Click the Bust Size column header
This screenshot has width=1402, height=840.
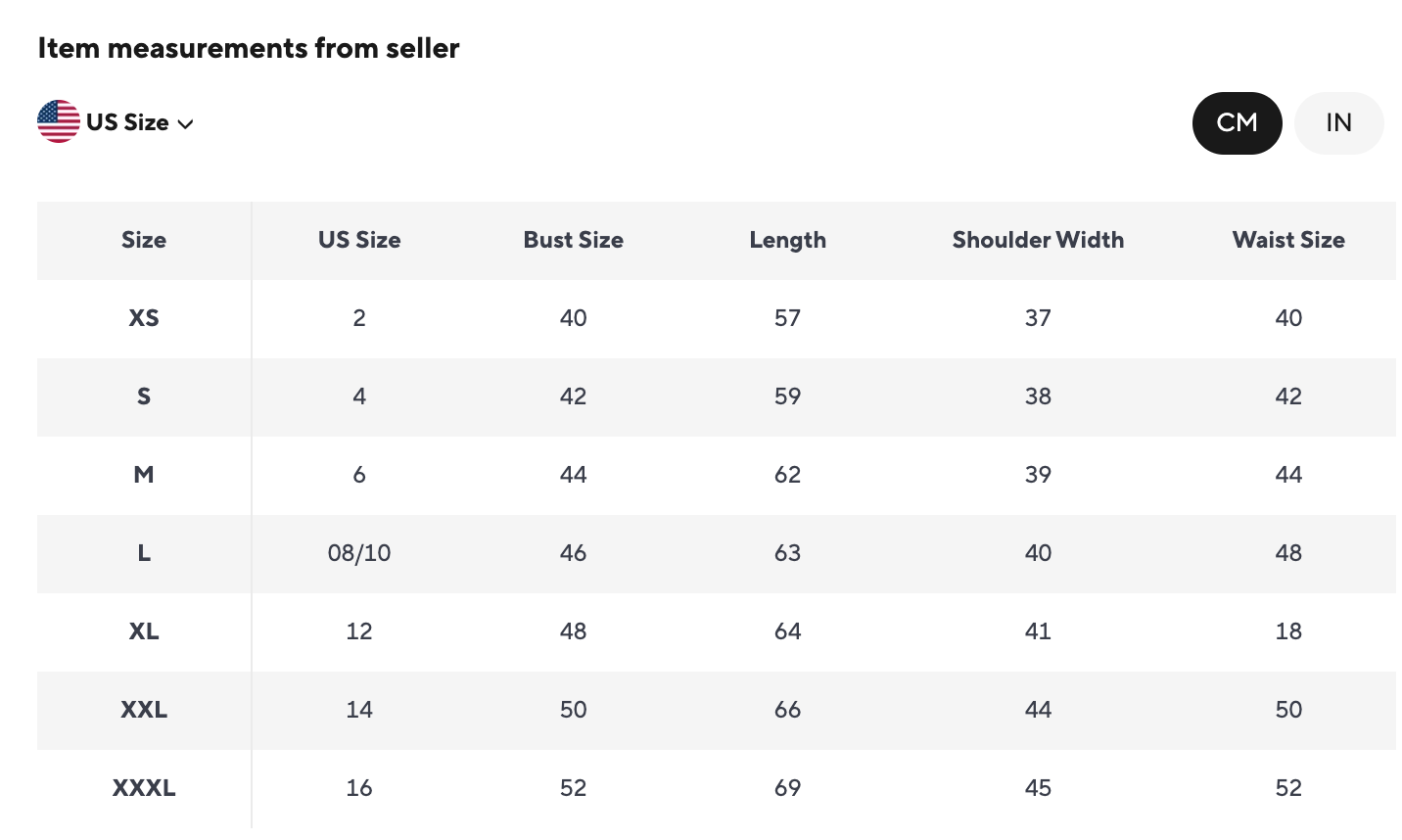pyautogui.click(x=573, y=240)
